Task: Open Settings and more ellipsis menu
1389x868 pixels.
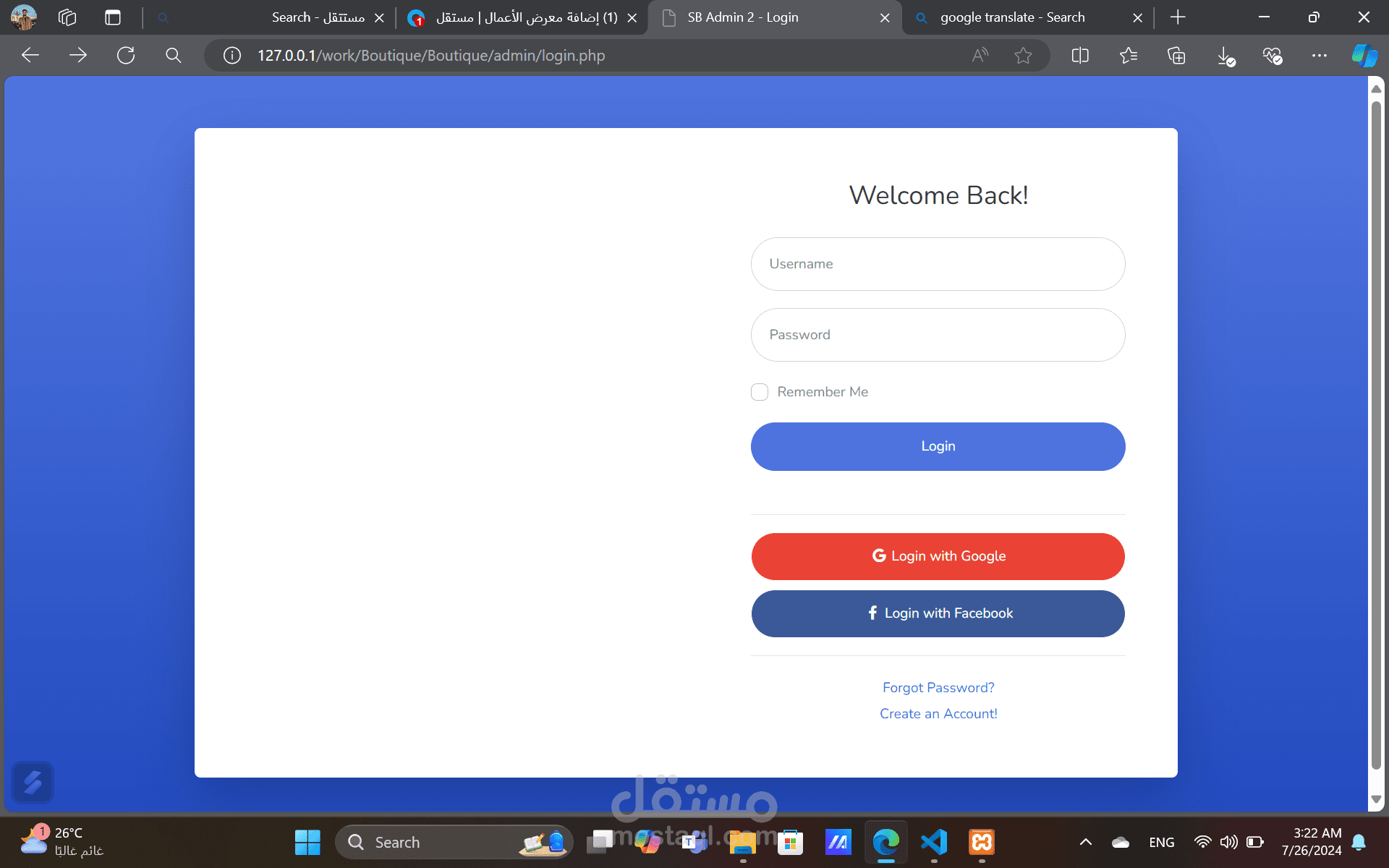Action: [1319, 56]
